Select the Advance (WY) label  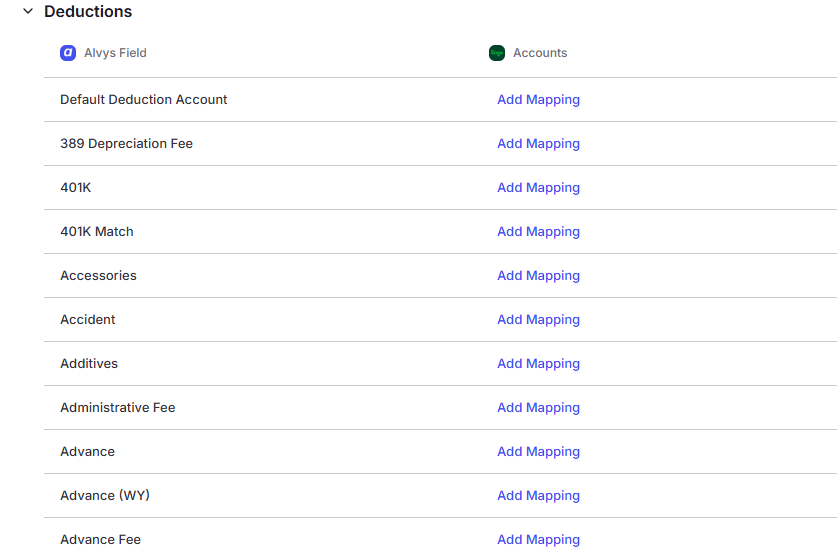tap(105, 495)
